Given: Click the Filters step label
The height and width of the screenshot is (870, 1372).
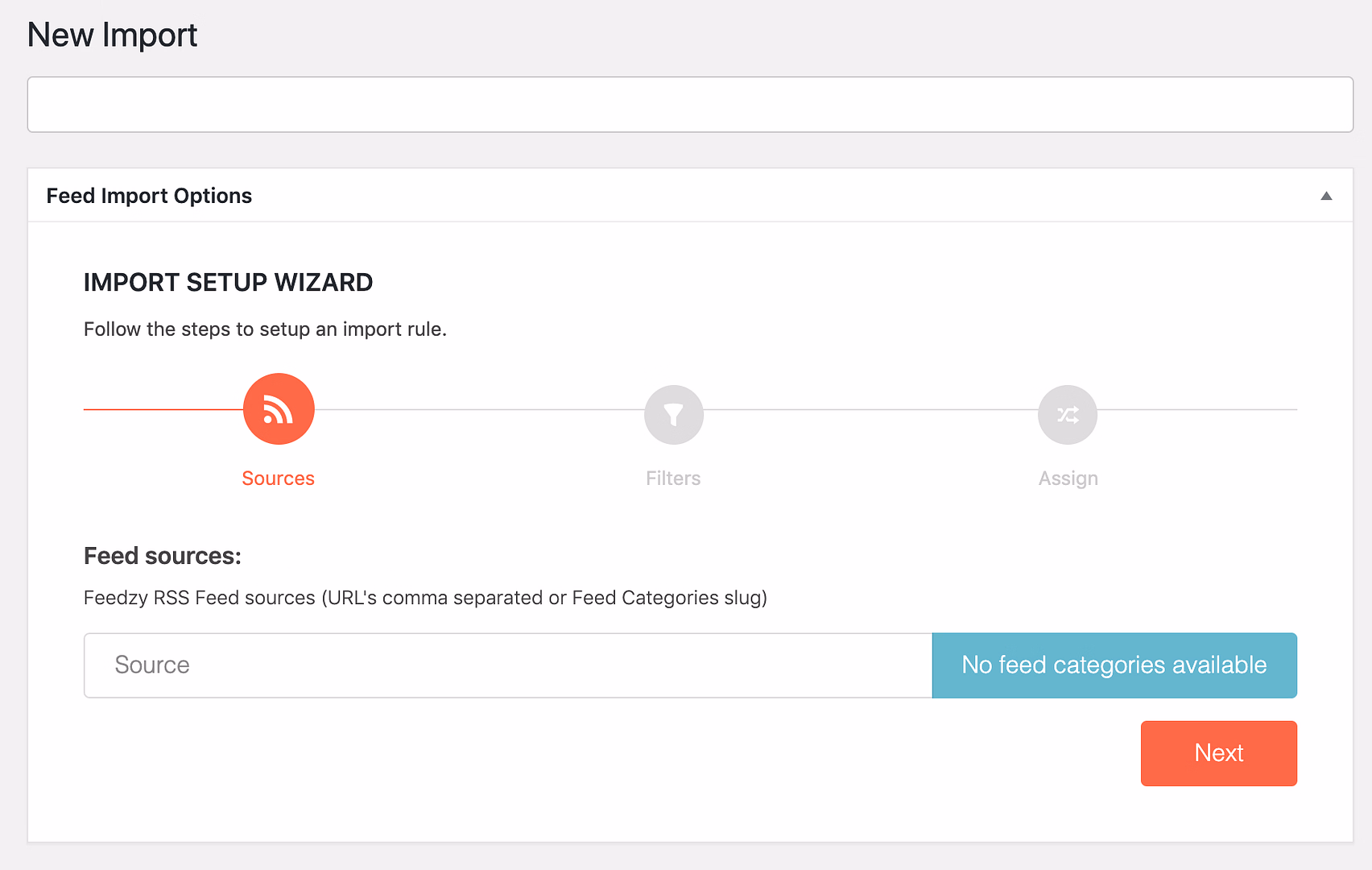Looking at the screenshot, I should [673, 478].
